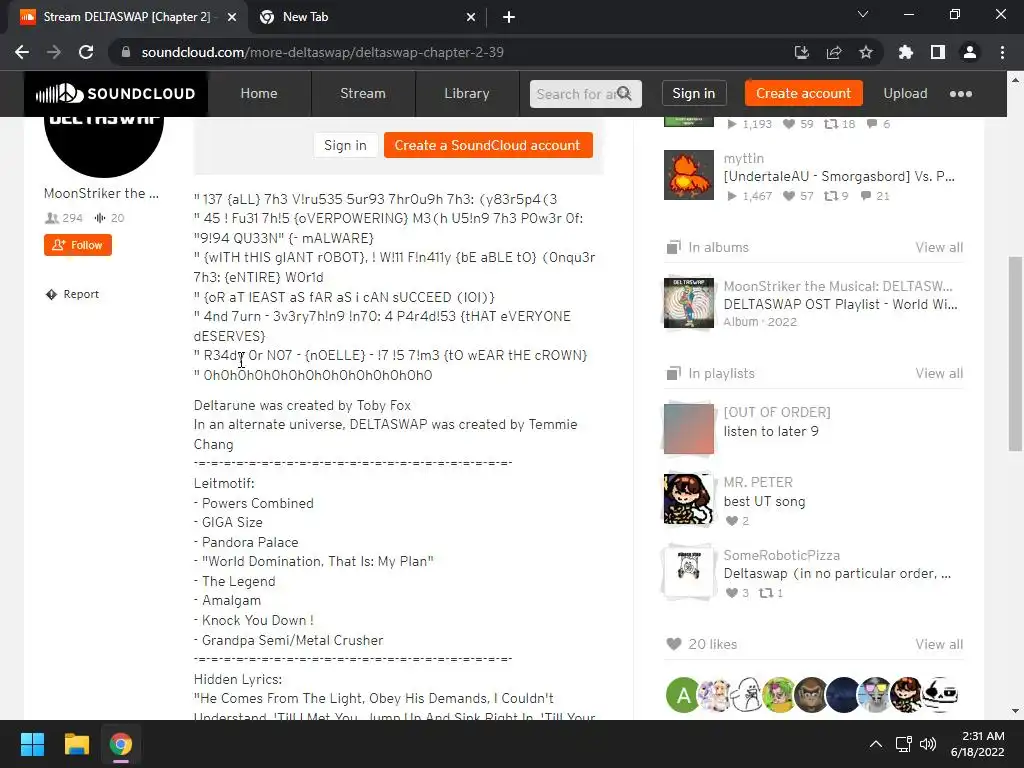Open the 20 tracks count
Image resolution: width=1024 pixels, height=768 pixels.
(109, 218)
